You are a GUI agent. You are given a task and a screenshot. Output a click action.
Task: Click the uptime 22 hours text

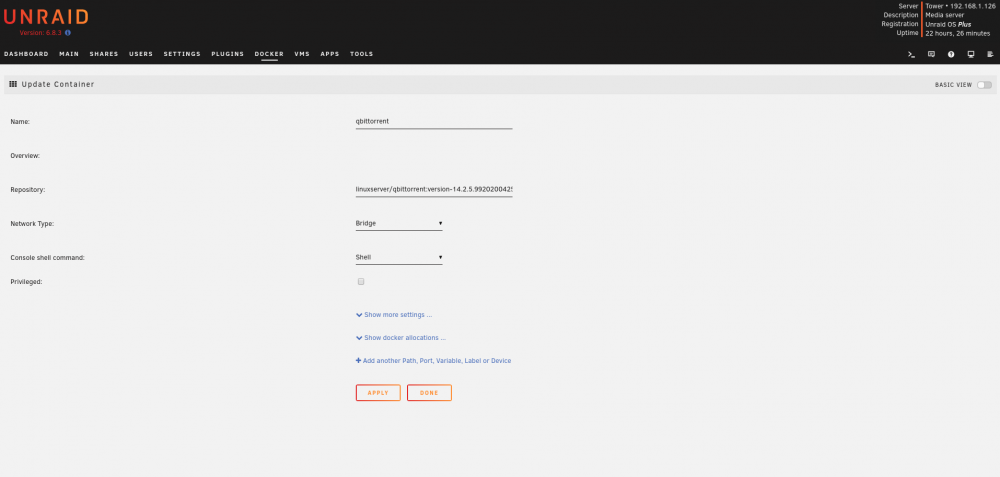coord(958,33)
